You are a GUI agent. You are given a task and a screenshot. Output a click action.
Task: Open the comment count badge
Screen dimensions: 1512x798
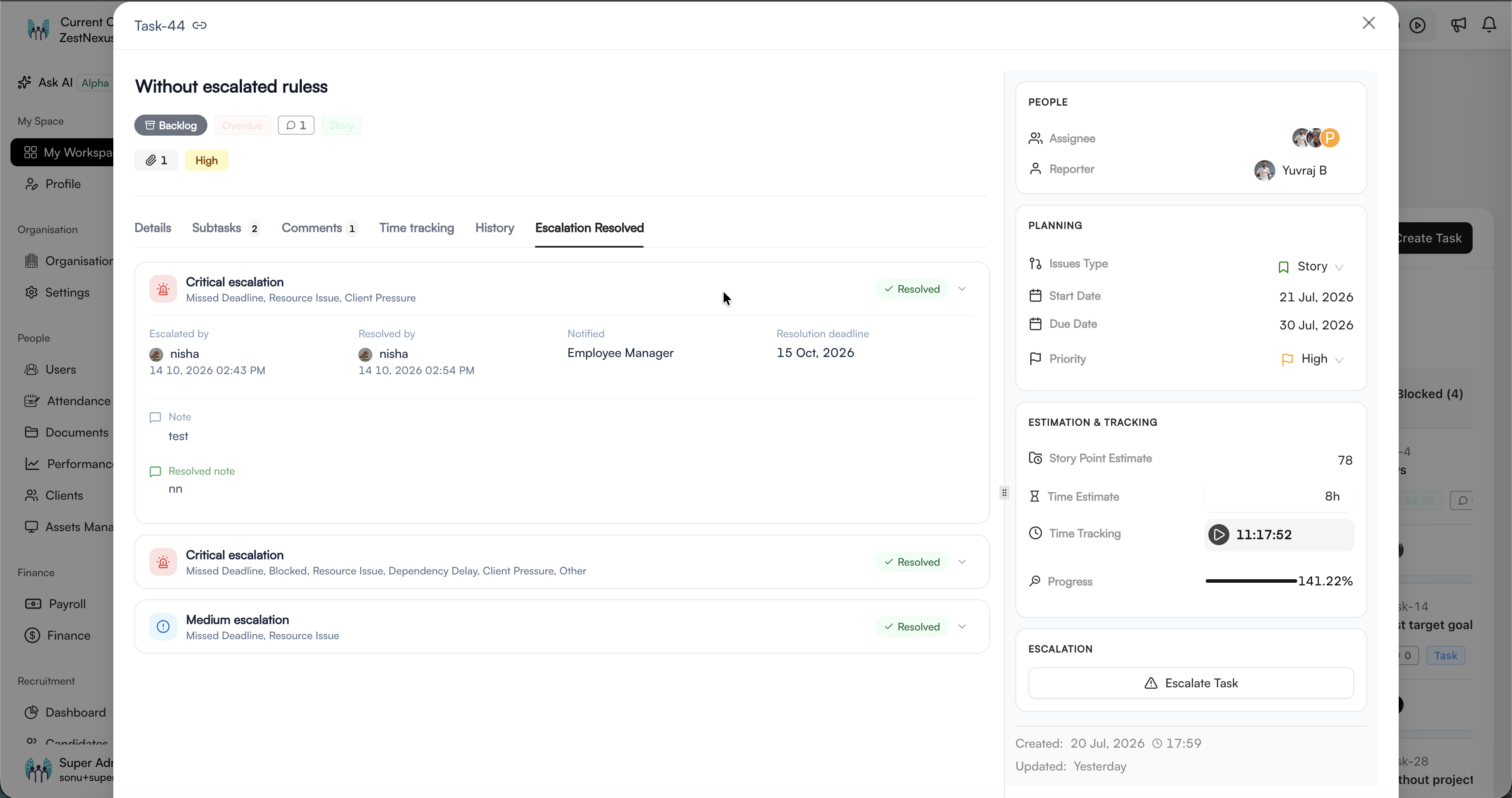click(x=296, y=125)
